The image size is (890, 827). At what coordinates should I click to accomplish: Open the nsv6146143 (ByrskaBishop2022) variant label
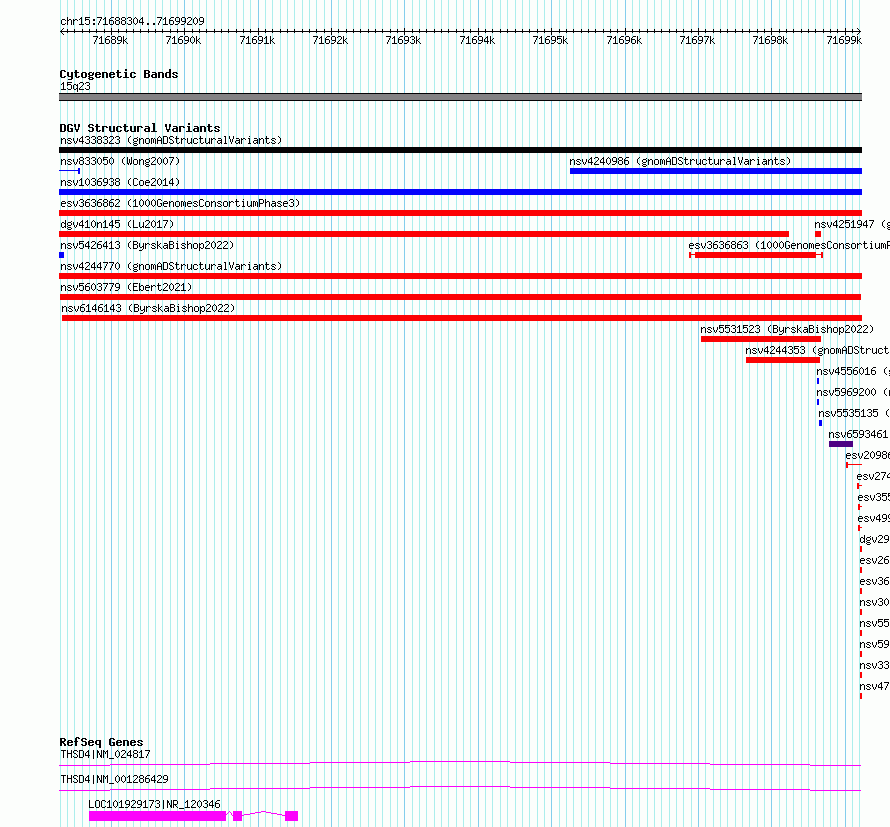coord(148,308)
